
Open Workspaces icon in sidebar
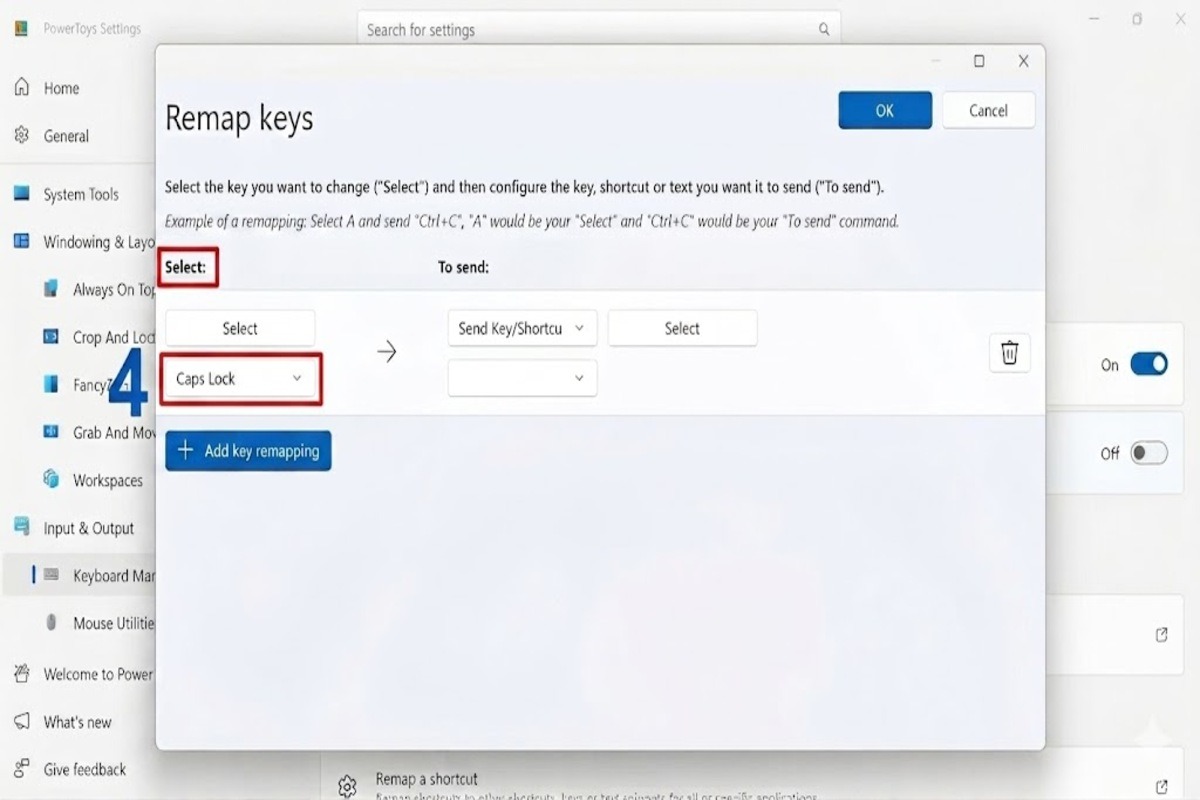point(51,480)
